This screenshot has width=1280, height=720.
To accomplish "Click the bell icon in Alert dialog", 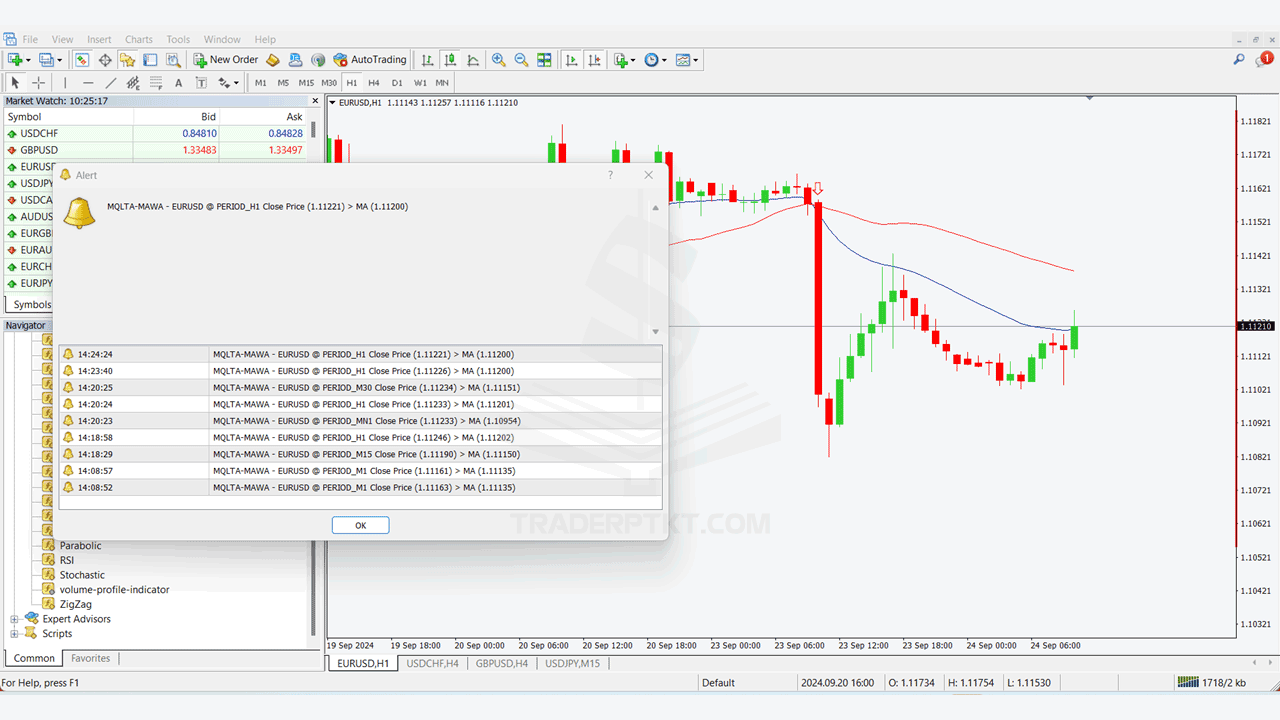I will (x=79, y=212).
